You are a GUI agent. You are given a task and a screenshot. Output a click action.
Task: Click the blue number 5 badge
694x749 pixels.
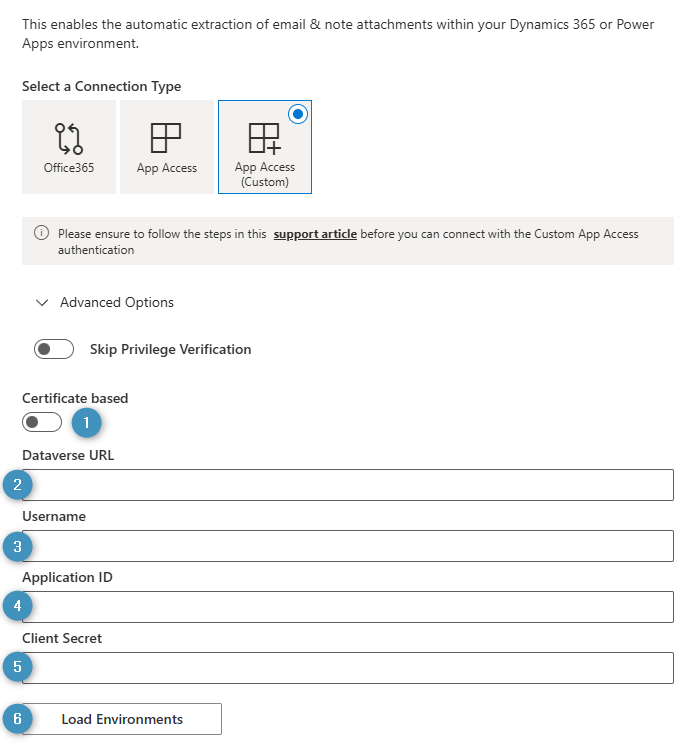point(18,667)
